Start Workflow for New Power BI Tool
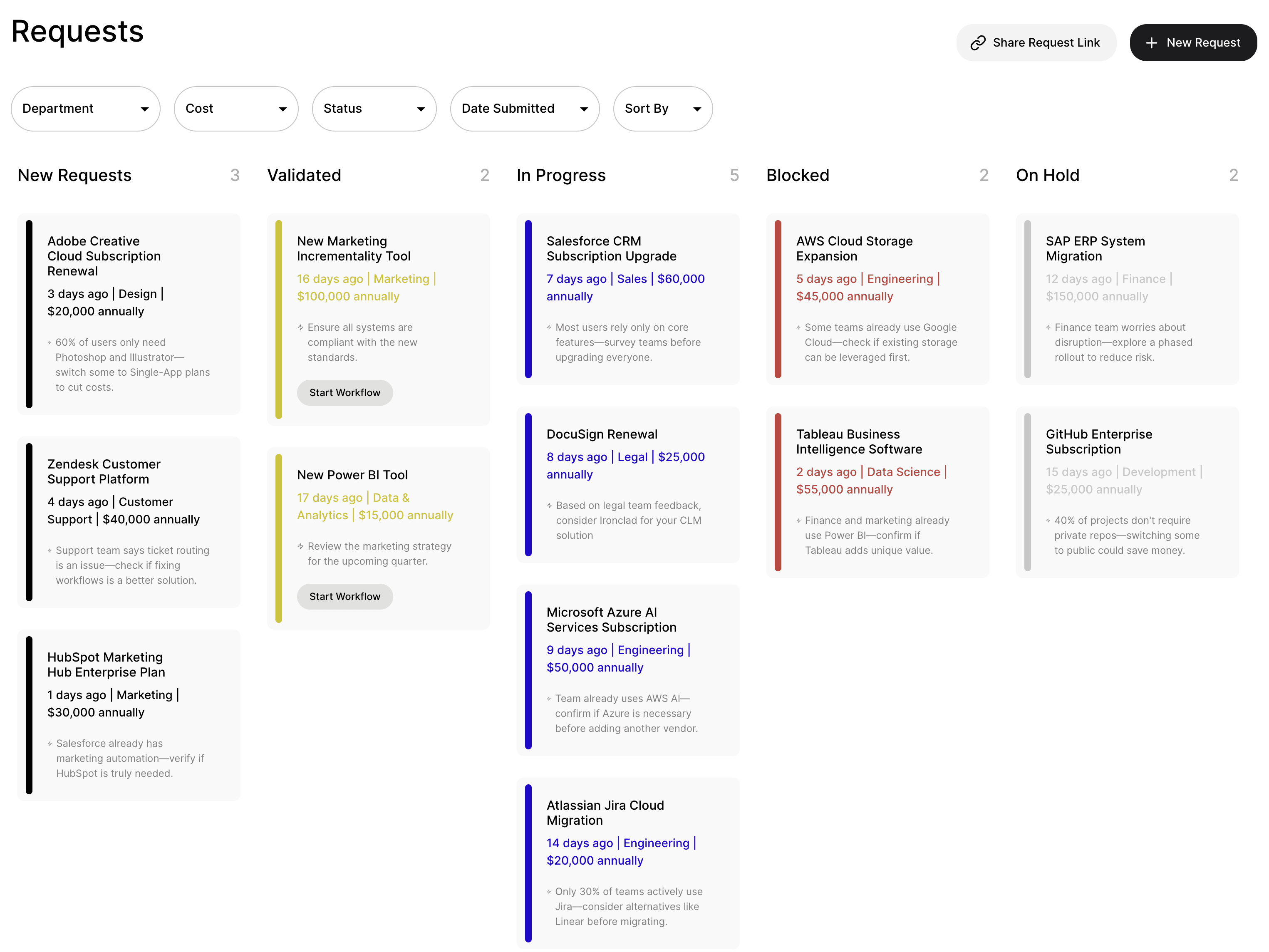Image resolution: width=1269 pixels, height=952 pixels. 345,597
